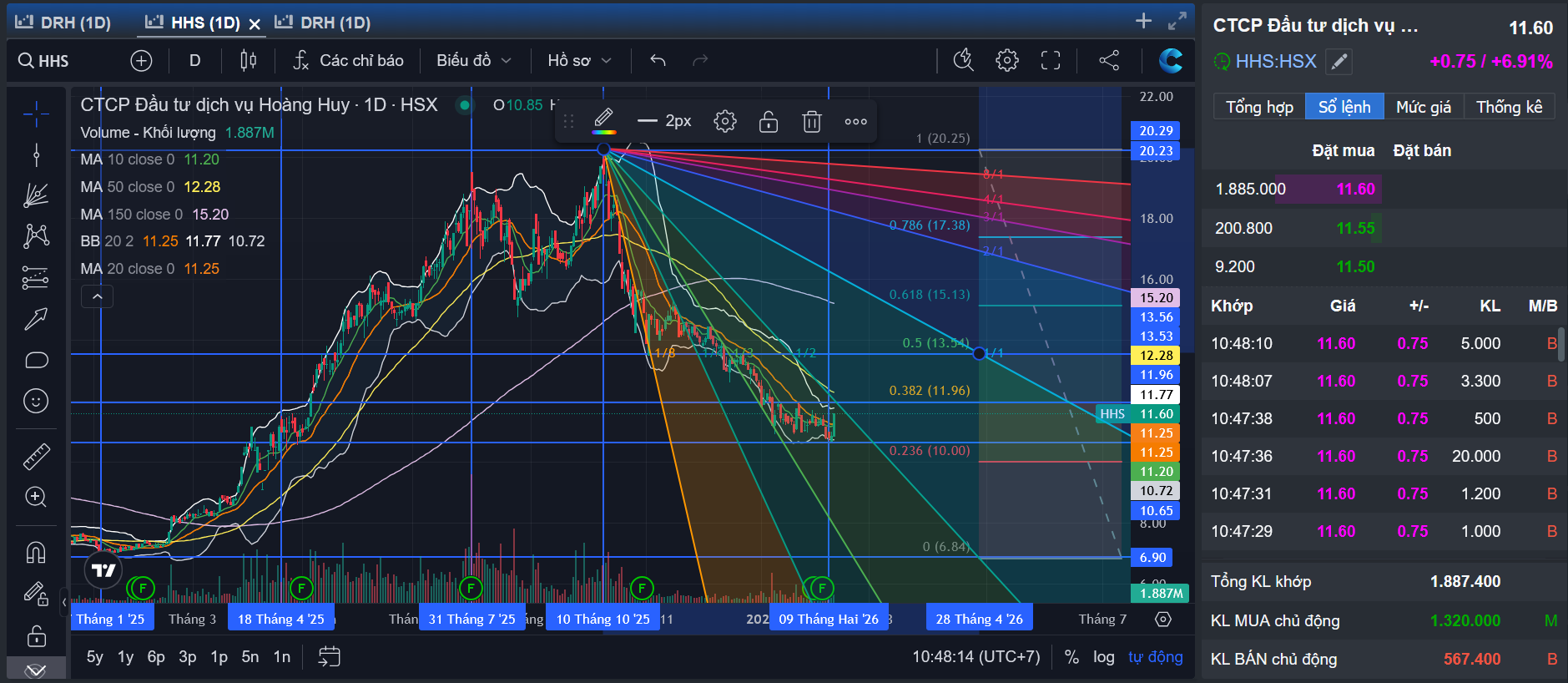Click the 0.618 (15.13) Fibonacci label
1568x683 pixels.
(x=930, y=294)
